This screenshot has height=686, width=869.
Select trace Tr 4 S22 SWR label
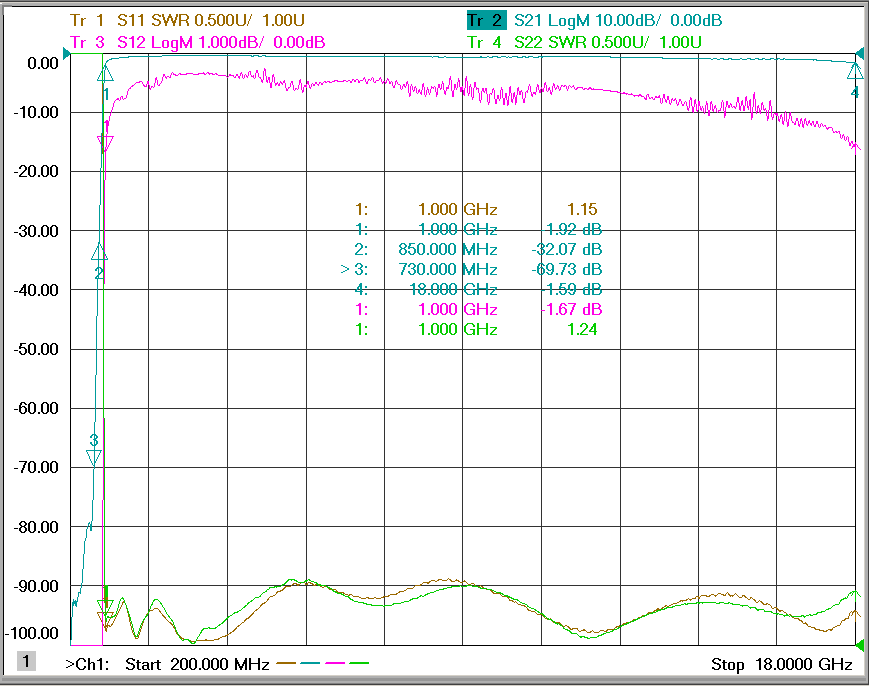[x=584, y=42]
